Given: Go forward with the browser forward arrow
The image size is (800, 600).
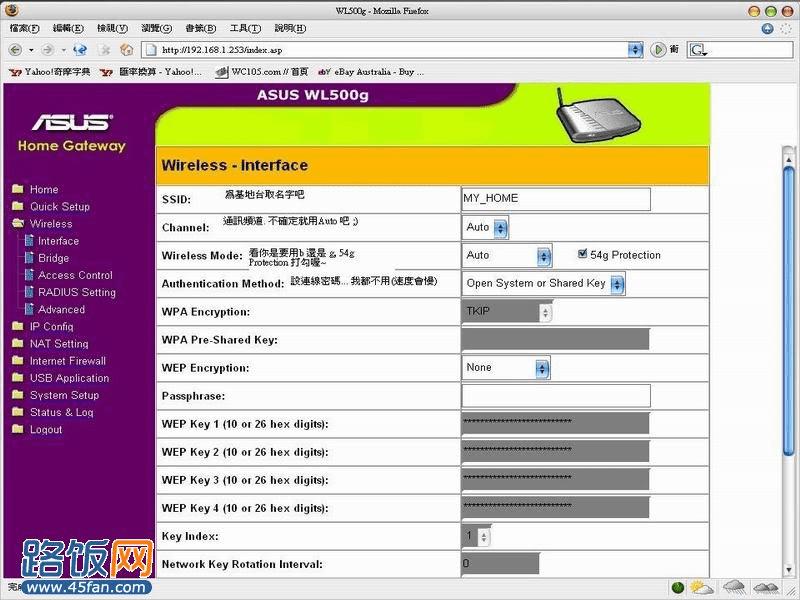Looking at the screenshot, I should click(x=47, y=49).
